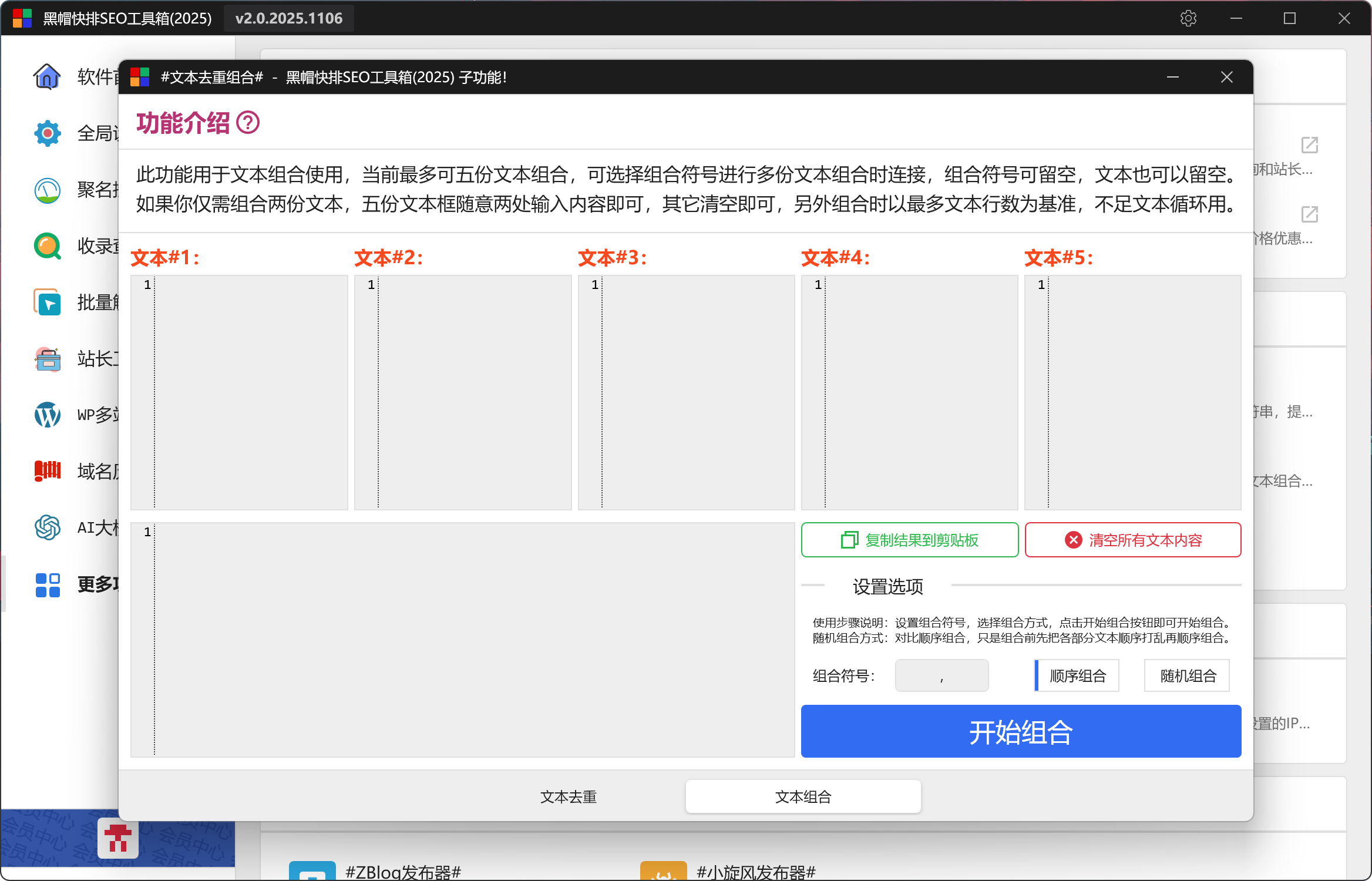Image resolution: width=1372 pixels, height=881 pixels.
Task: Select the WordPress logo sidebar icon
Action: pos(47,415)
